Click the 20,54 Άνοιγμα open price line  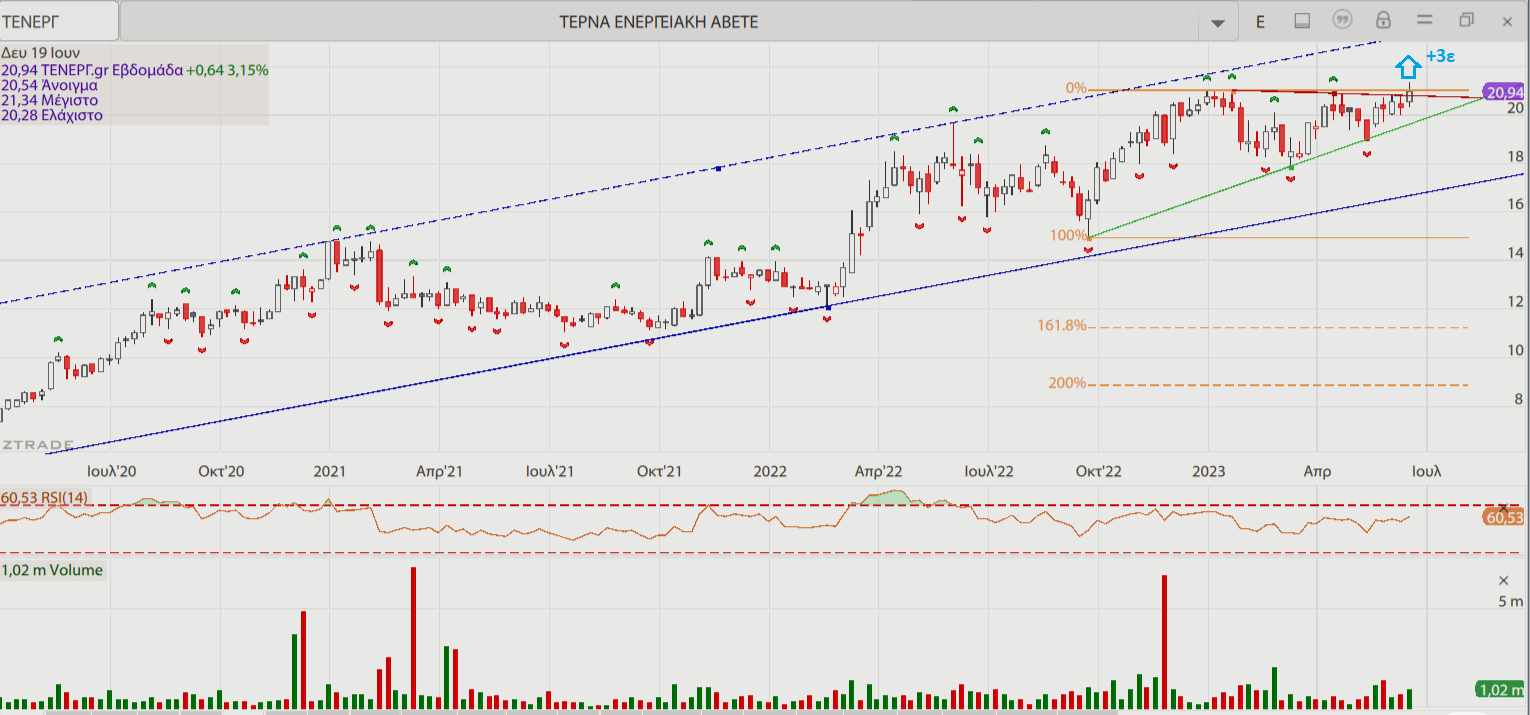[x=49, y=85]
